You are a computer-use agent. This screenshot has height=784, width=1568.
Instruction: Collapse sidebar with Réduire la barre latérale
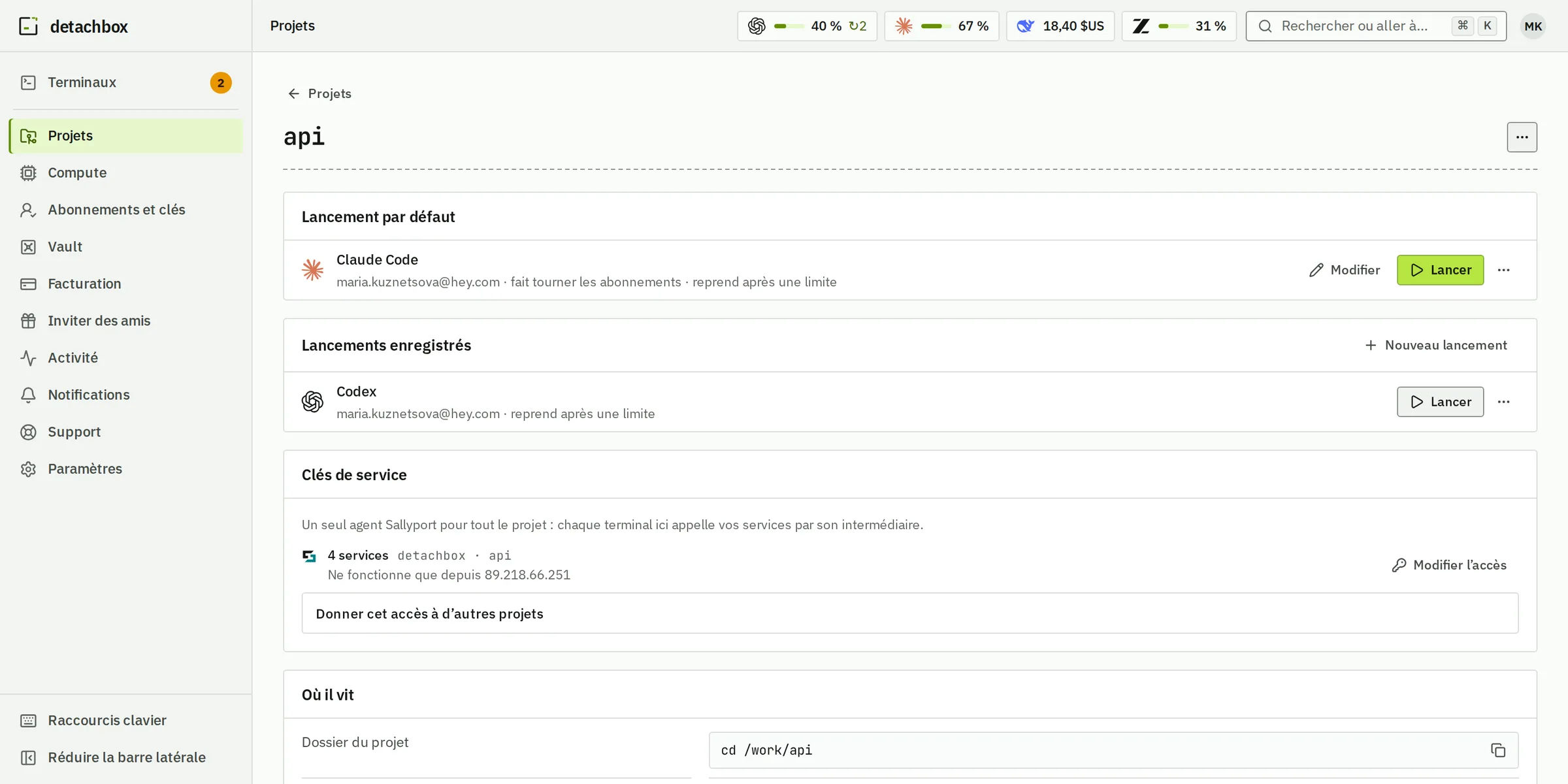(125, 758)
